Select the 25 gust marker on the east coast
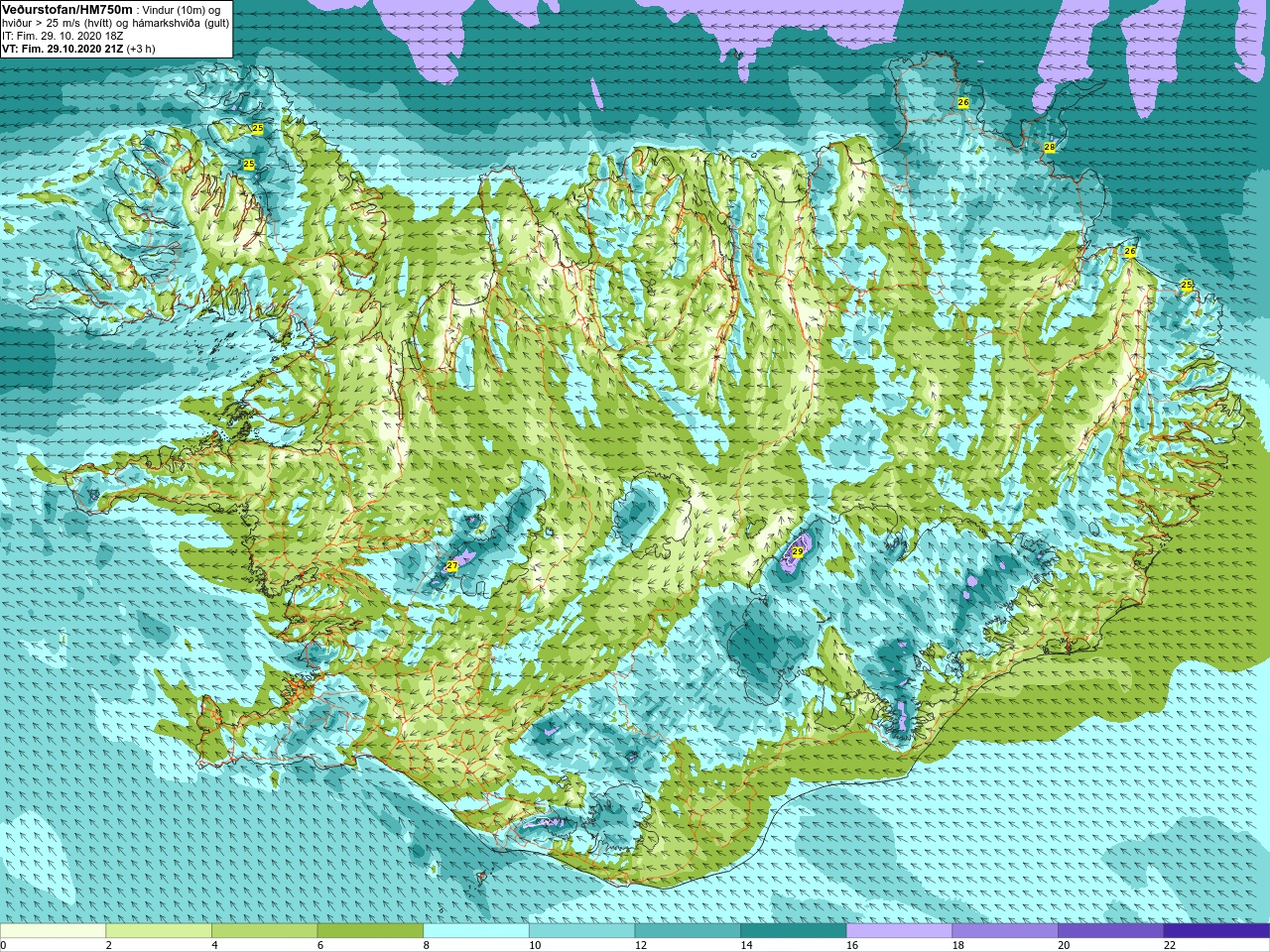This screenshot has height=952, width=1270. tap(1187, 286)
